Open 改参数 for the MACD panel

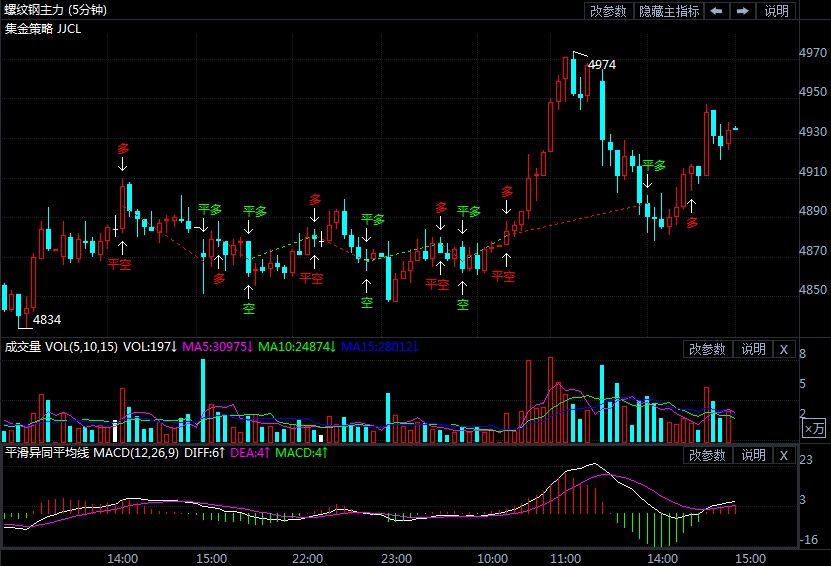coord(707,455)
